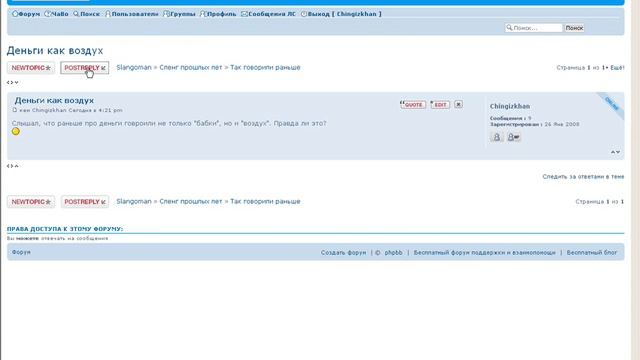Click the bottom NEWTOPIC button
The width and height of the screenshot is (640, 360).
click(x=31, y=202)
